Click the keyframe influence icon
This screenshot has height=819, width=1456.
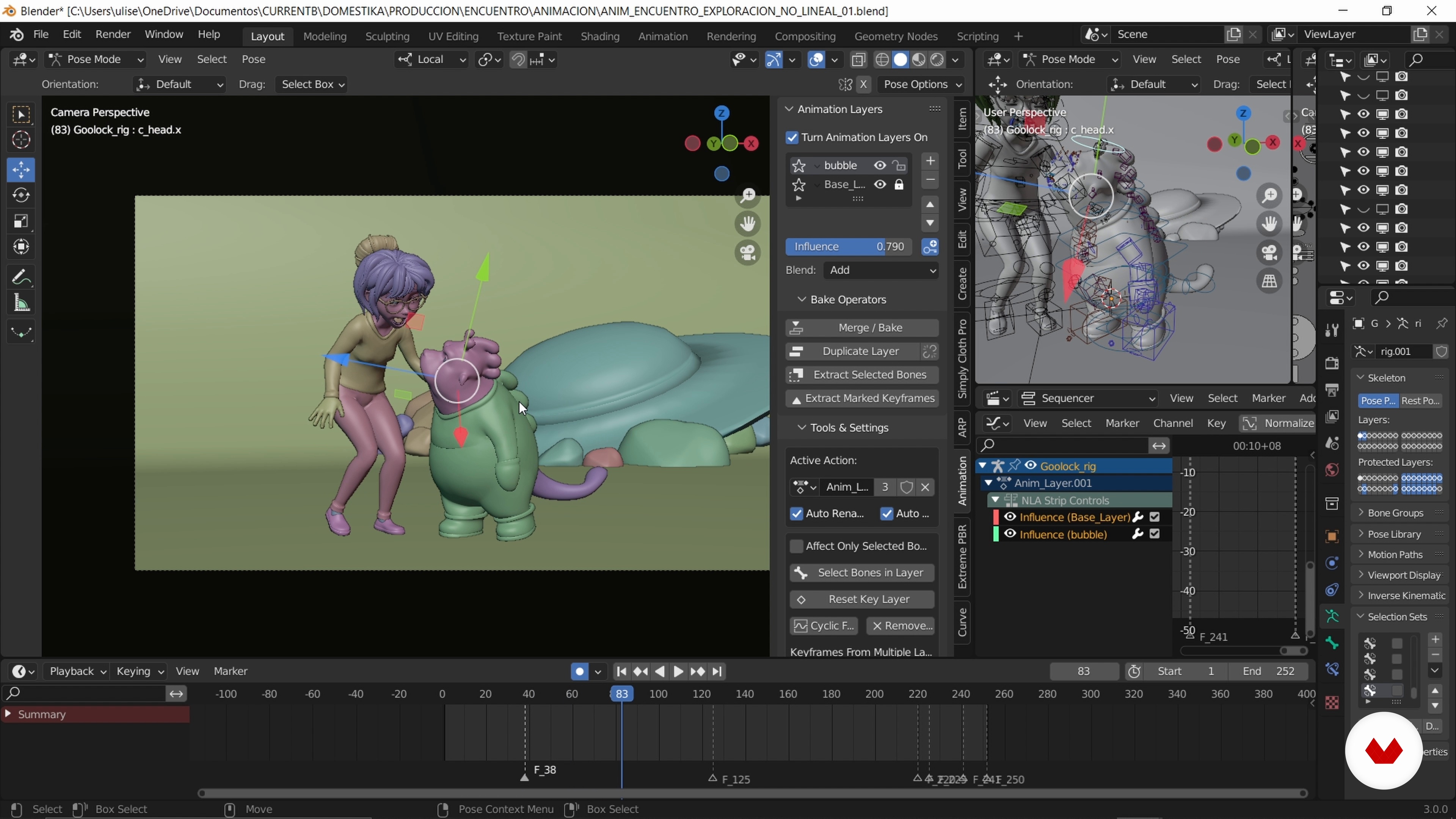[930, 247]
